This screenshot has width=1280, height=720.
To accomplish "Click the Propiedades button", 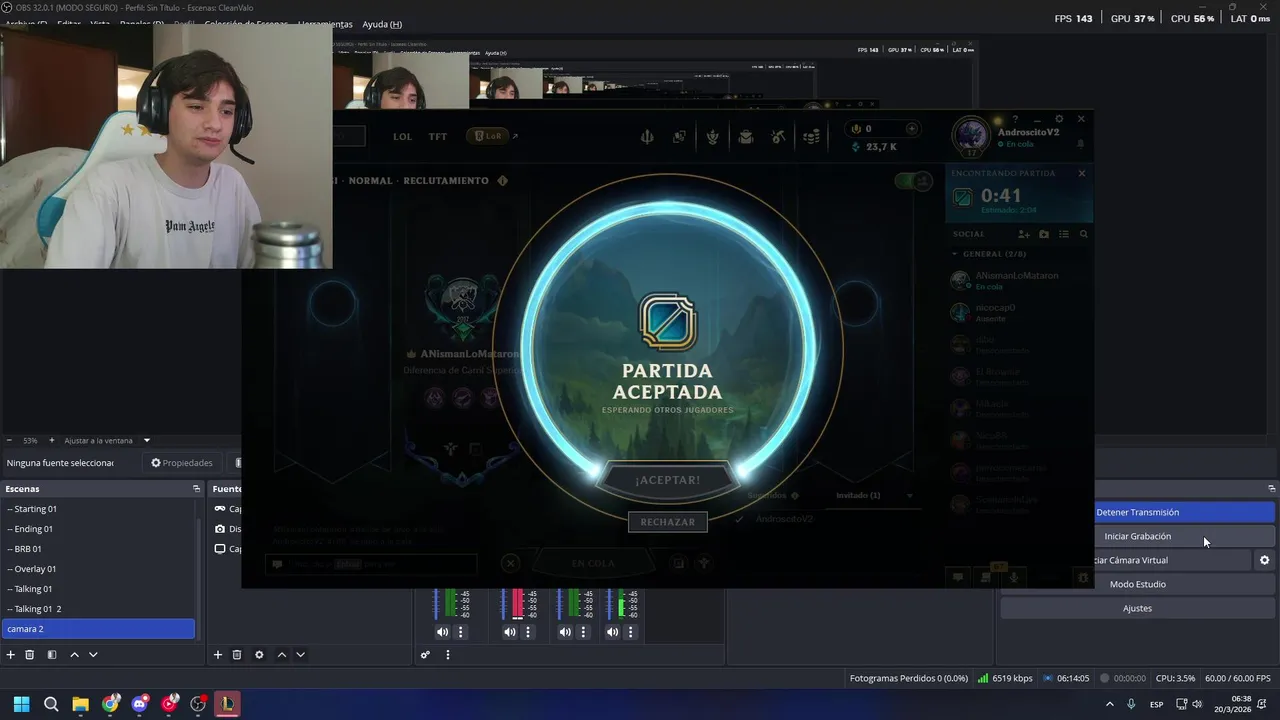I will [x=182, y=463].
